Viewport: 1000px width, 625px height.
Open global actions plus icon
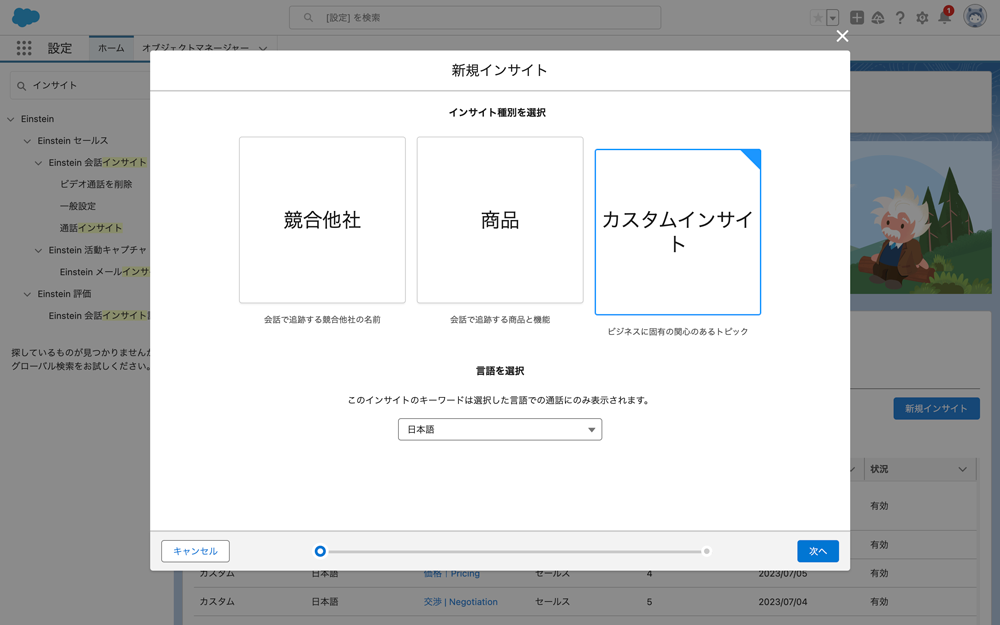click(857, 18)
